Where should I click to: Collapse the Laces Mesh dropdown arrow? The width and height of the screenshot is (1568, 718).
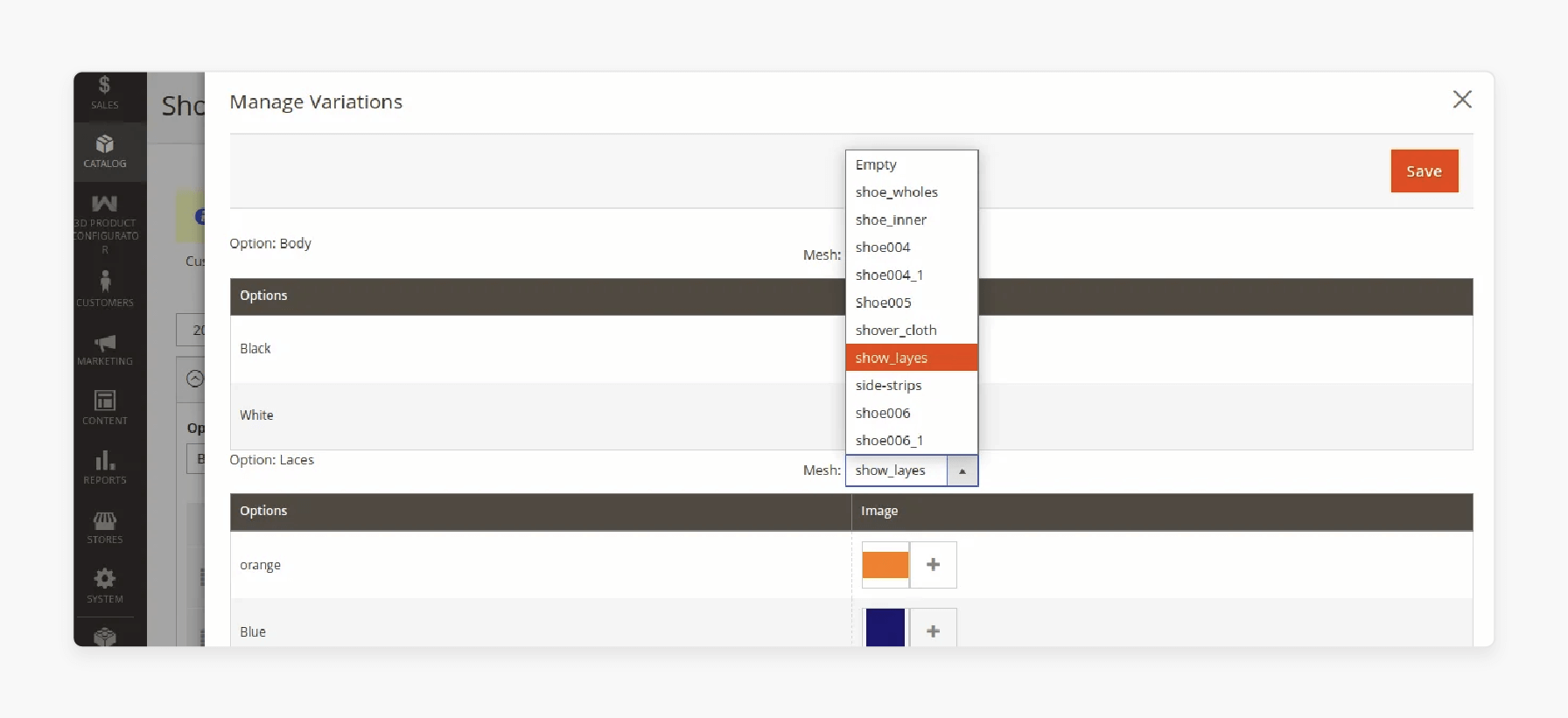(962, 471)
